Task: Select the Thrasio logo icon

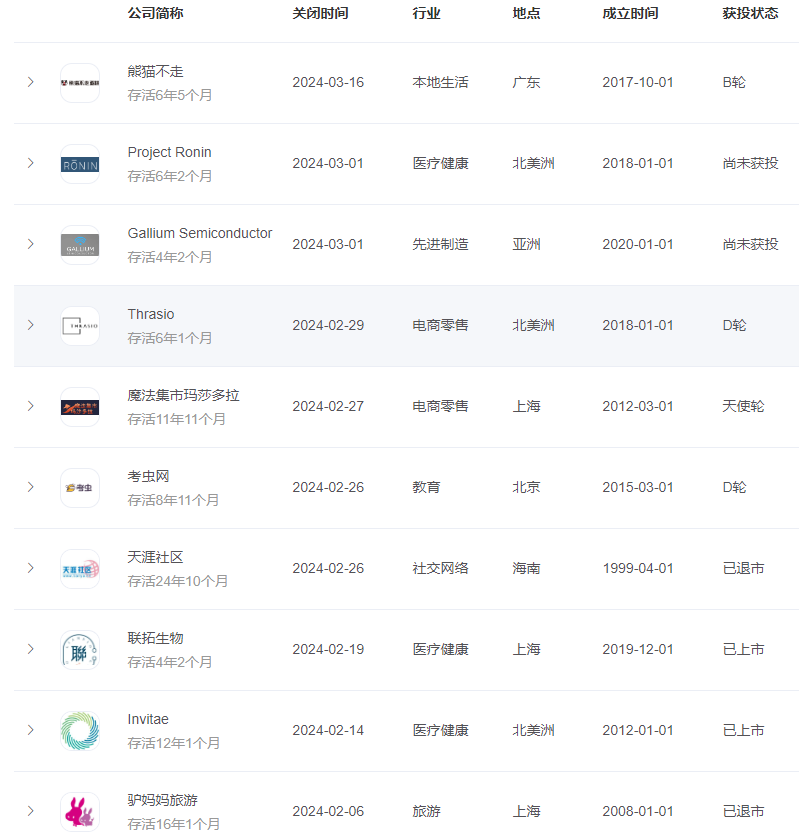Action: tap(80, 326)
